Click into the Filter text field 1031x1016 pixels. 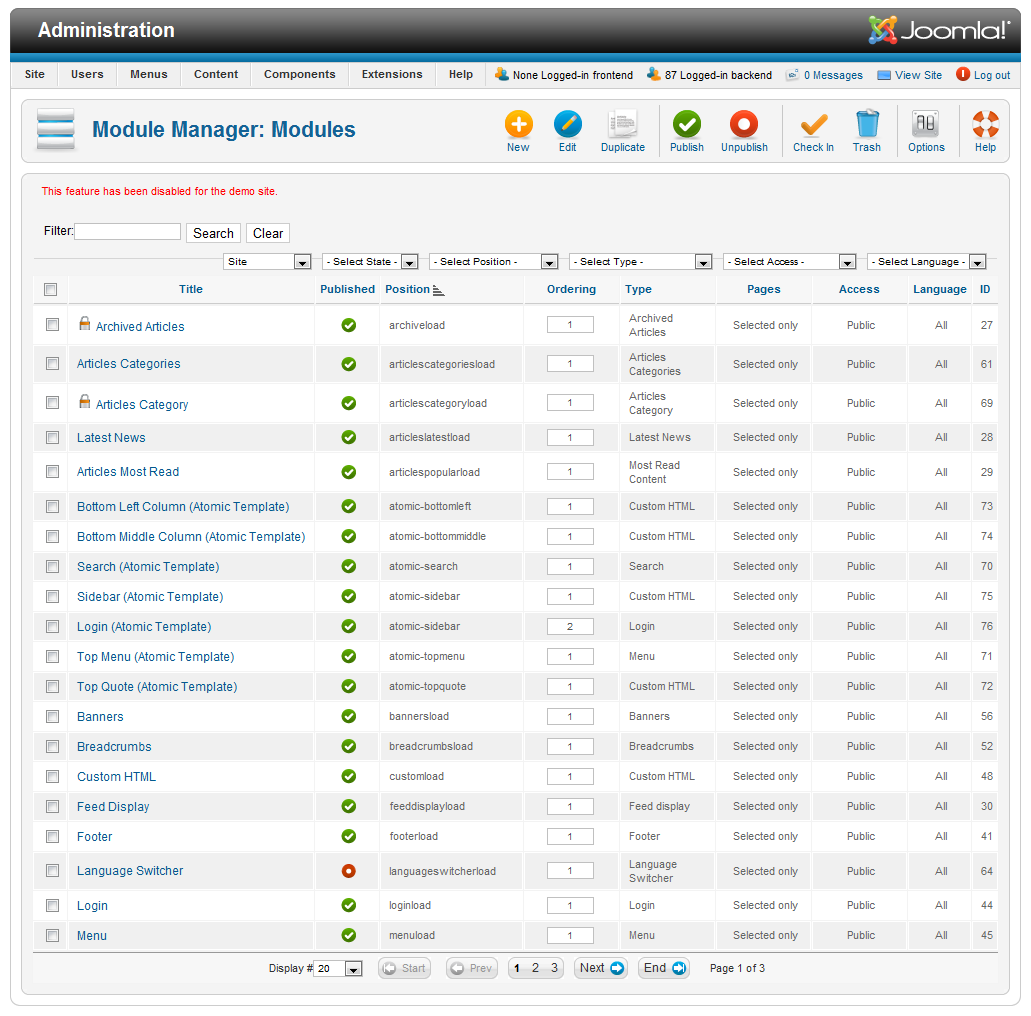click(x=127, y=232)
